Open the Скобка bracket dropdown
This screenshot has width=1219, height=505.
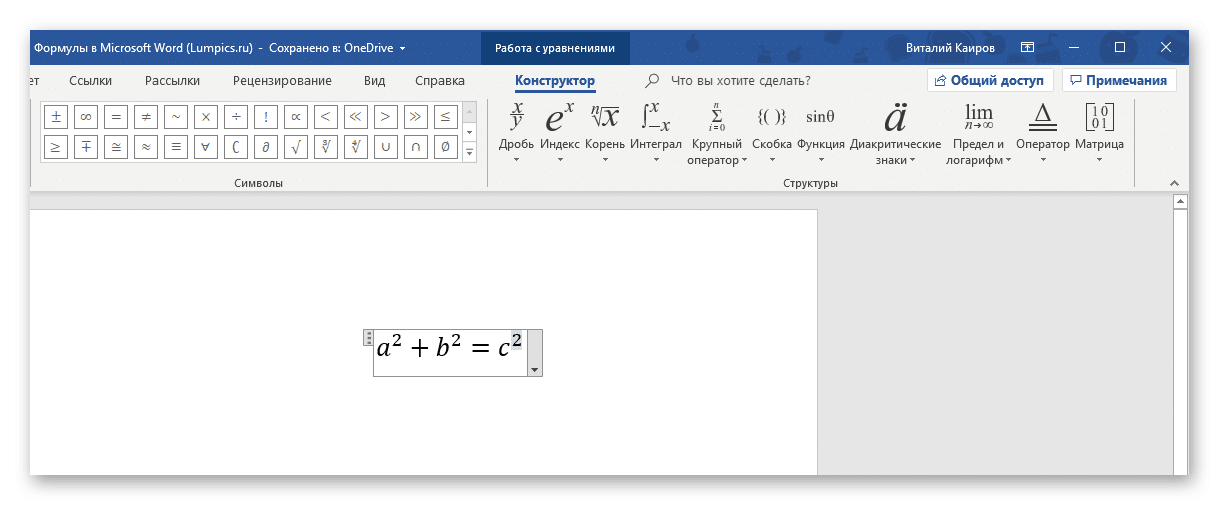[772, 134]
